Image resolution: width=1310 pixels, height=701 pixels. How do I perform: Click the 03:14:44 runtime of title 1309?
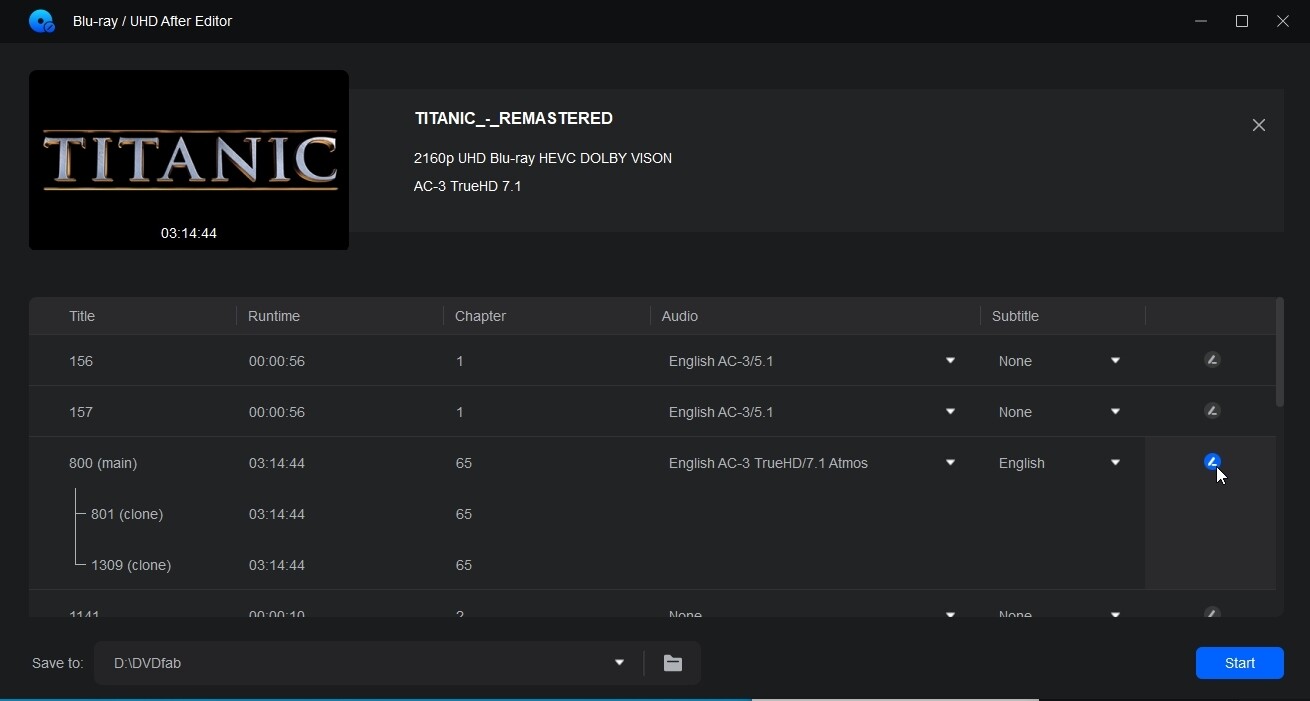277,565
